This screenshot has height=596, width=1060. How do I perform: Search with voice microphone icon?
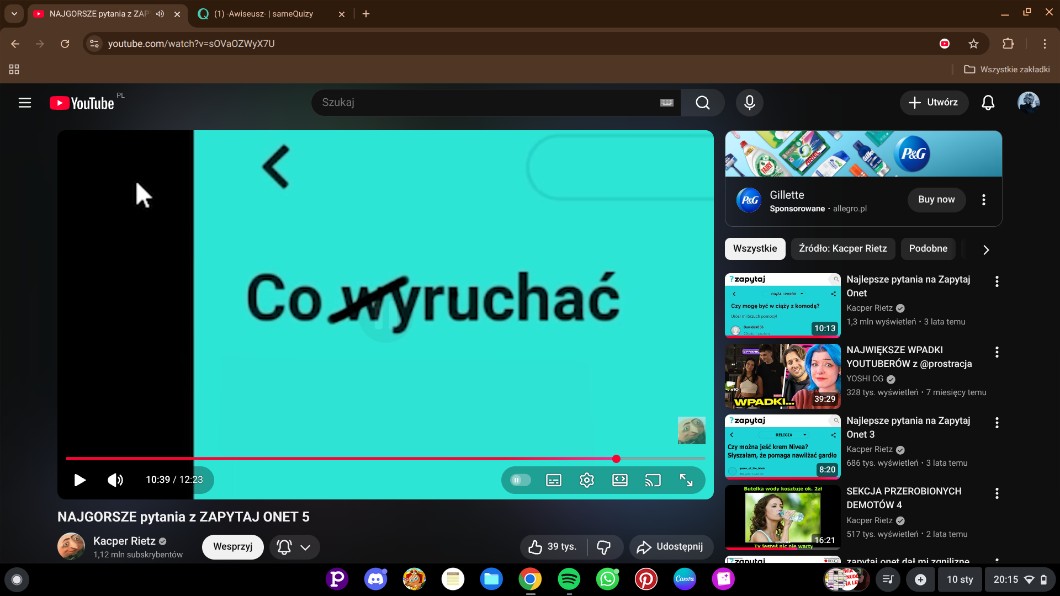[x=749, y=102]
